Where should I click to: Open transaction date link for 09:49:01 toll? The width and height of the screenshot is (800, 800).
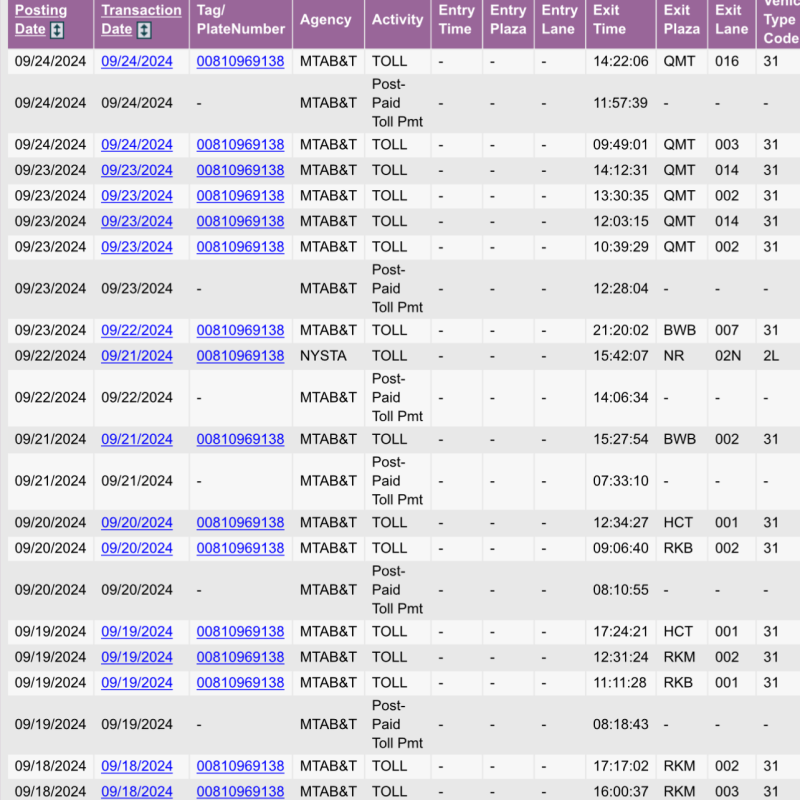coord(137,144)
